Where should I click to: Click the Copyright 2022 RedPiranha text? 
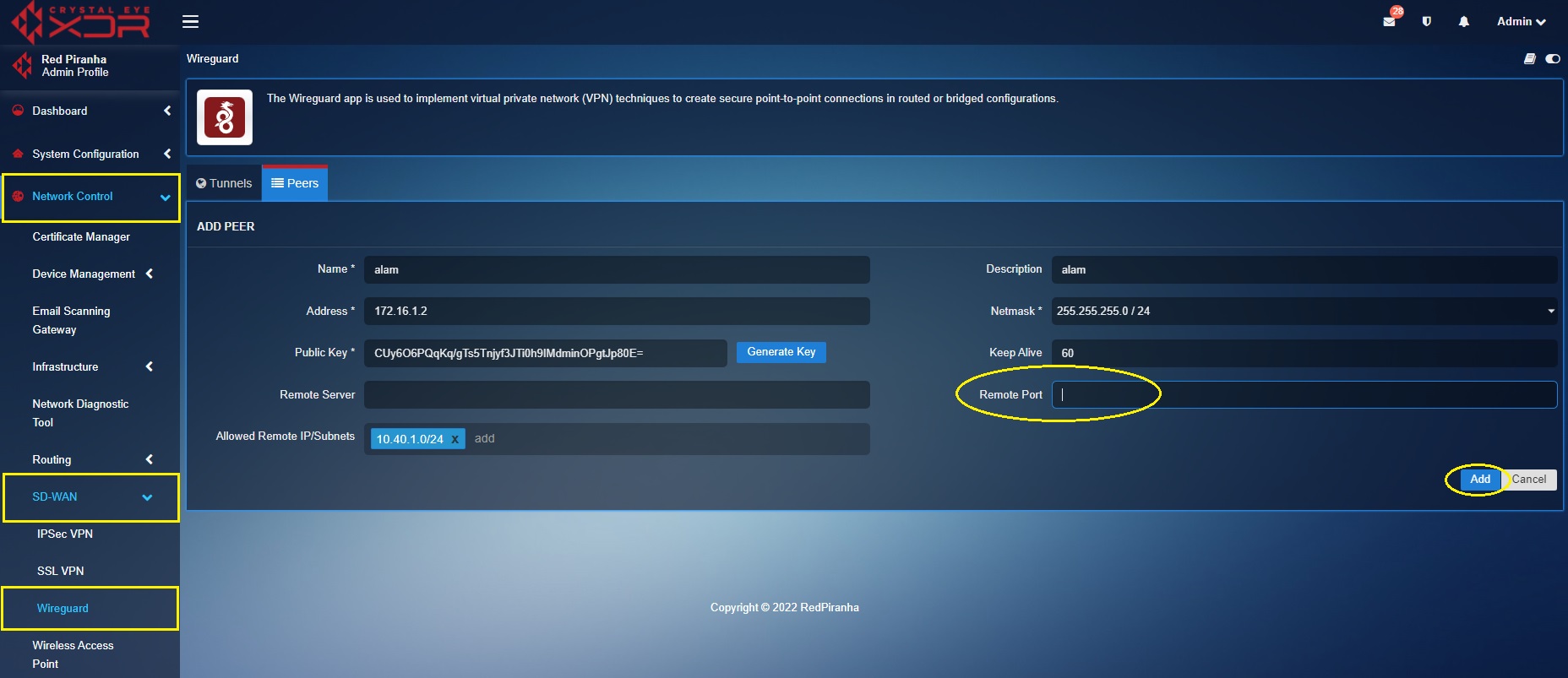[785, 607]
